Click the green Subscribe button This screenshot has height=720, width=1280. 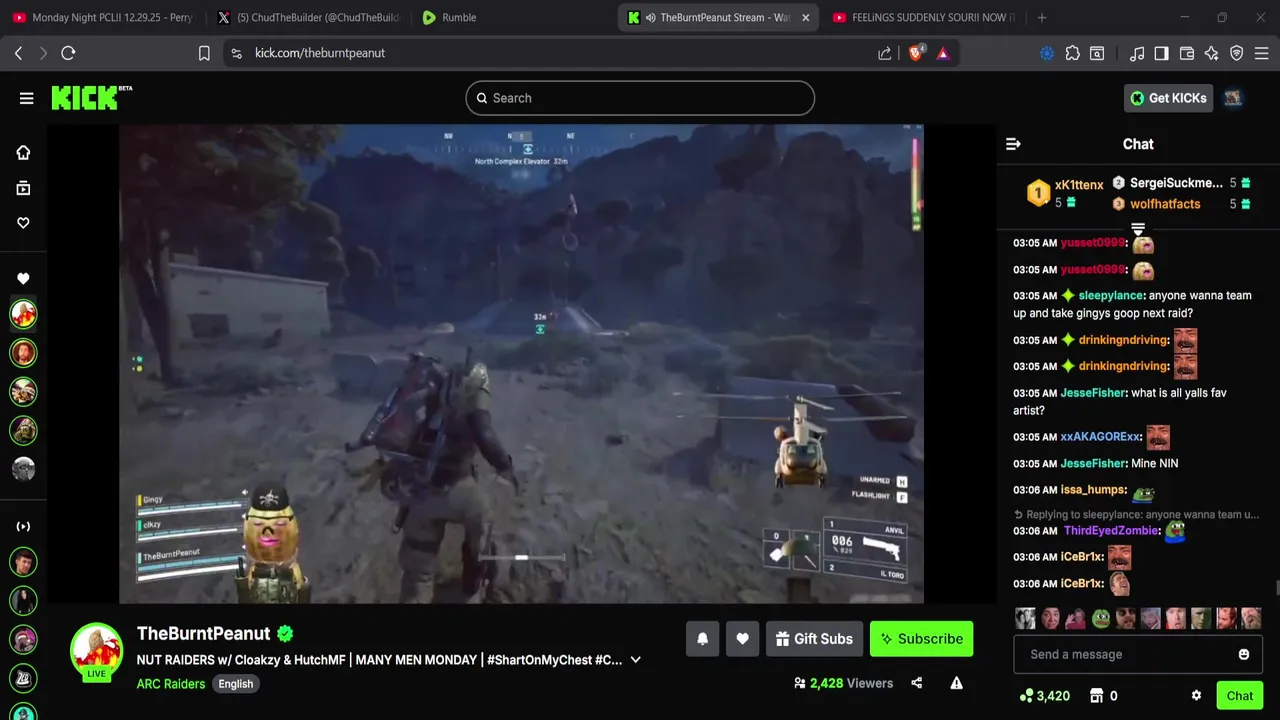[921, 639]
